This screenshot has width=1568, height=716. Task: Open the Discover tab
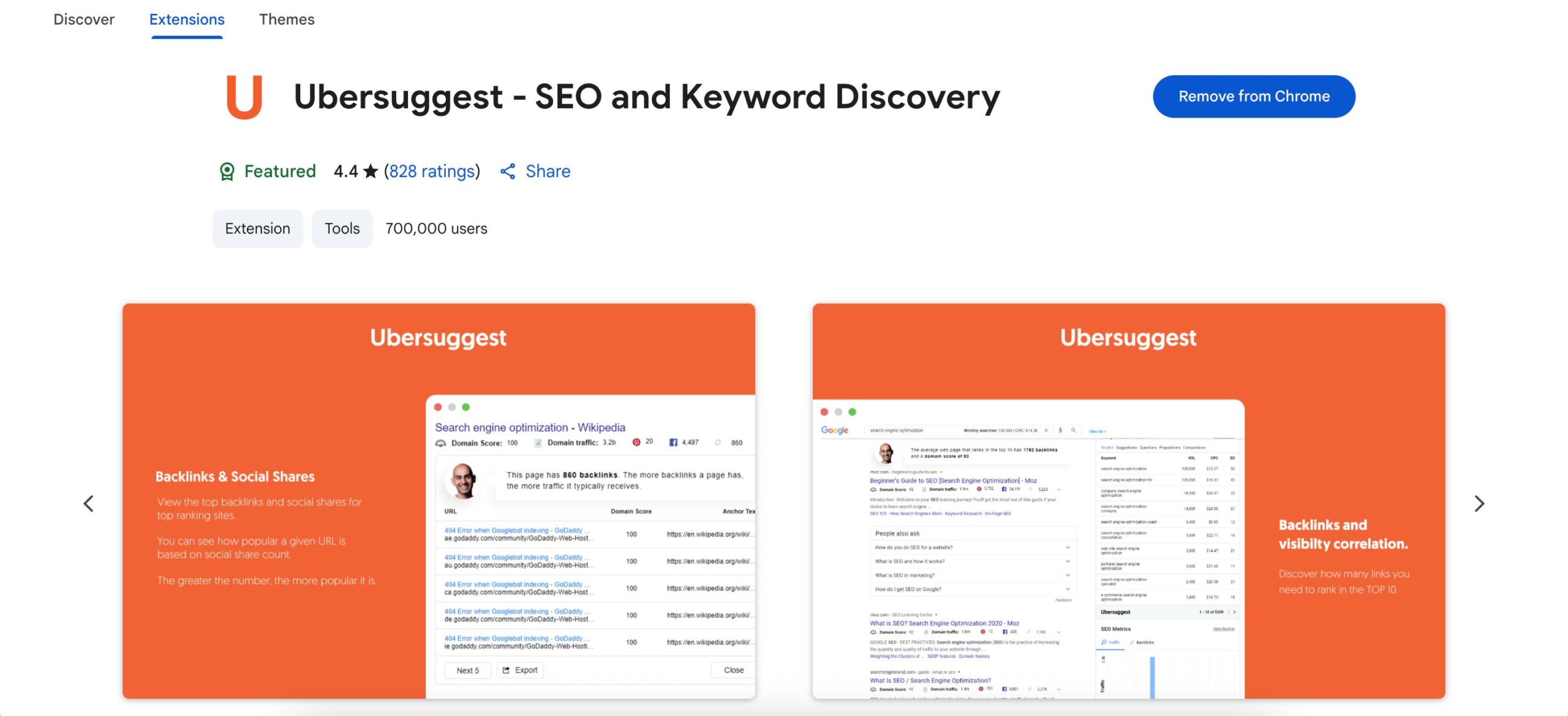(84, 20)
